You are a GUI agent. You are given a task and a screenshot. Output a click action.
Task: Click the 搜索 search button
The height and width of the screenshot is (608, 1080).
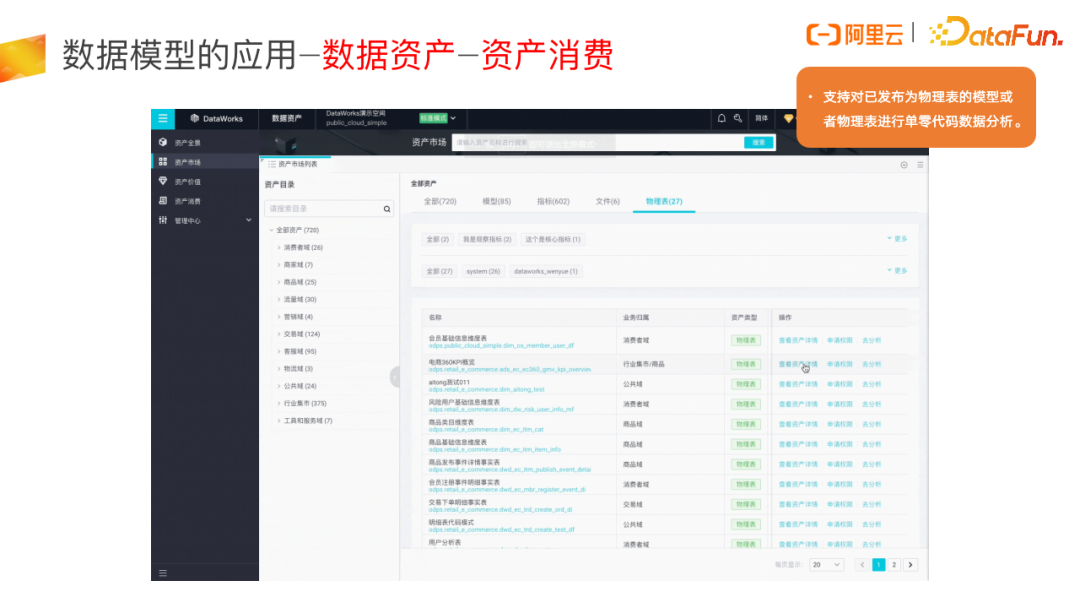coord(759,143)
